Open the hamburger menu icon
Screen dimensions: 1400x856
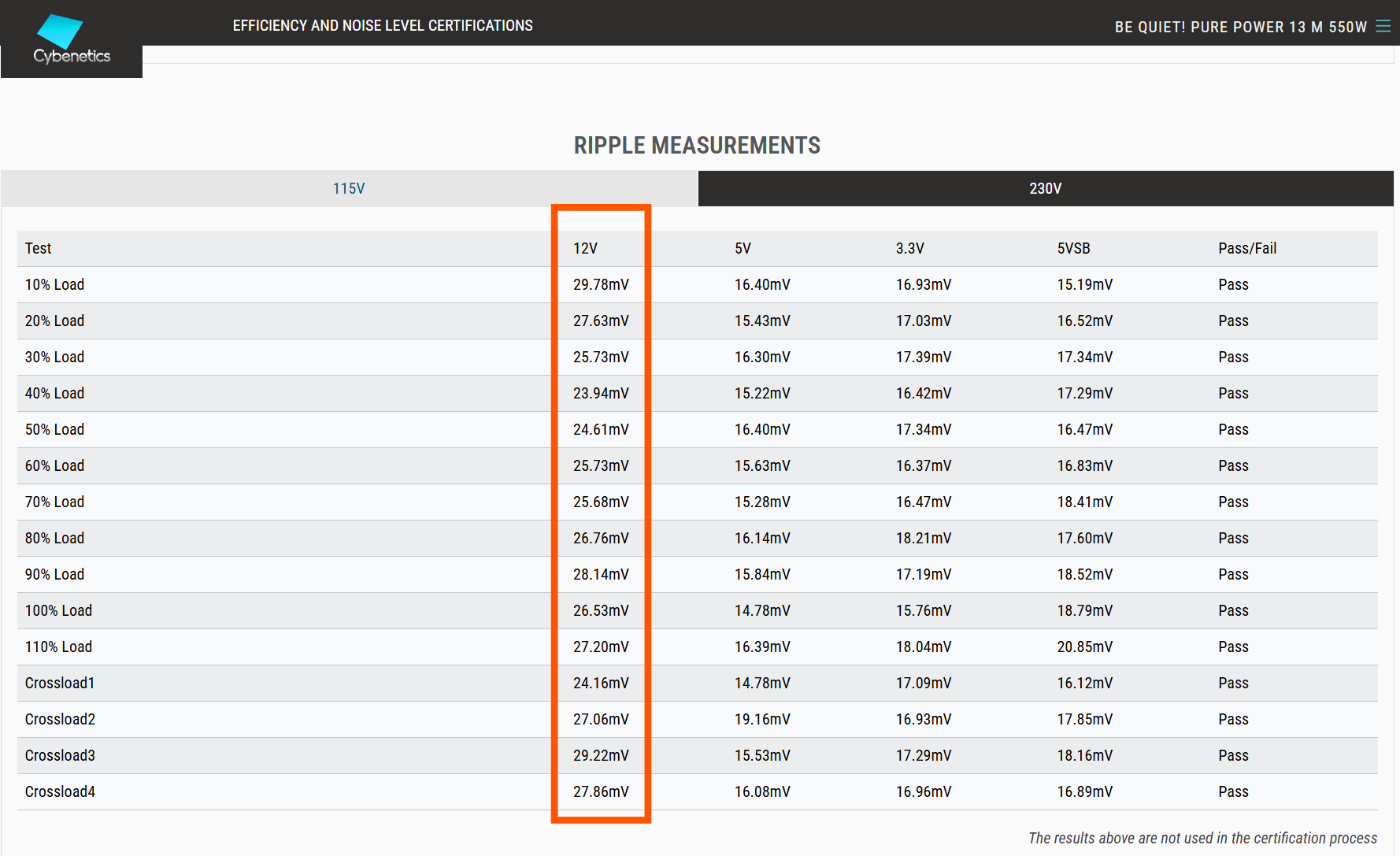pyautogui.click(x=1383, y=26)
